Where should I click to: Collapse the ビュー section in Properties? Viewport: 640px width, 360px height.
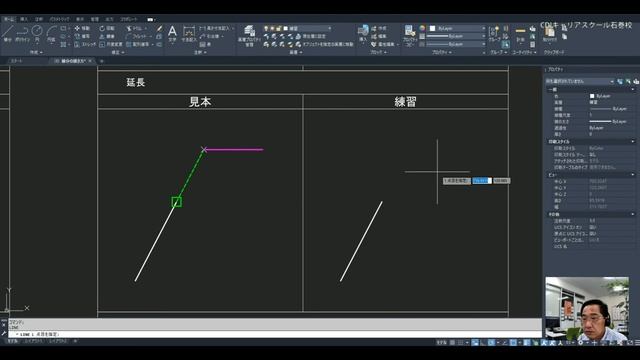tap(633, 175)
